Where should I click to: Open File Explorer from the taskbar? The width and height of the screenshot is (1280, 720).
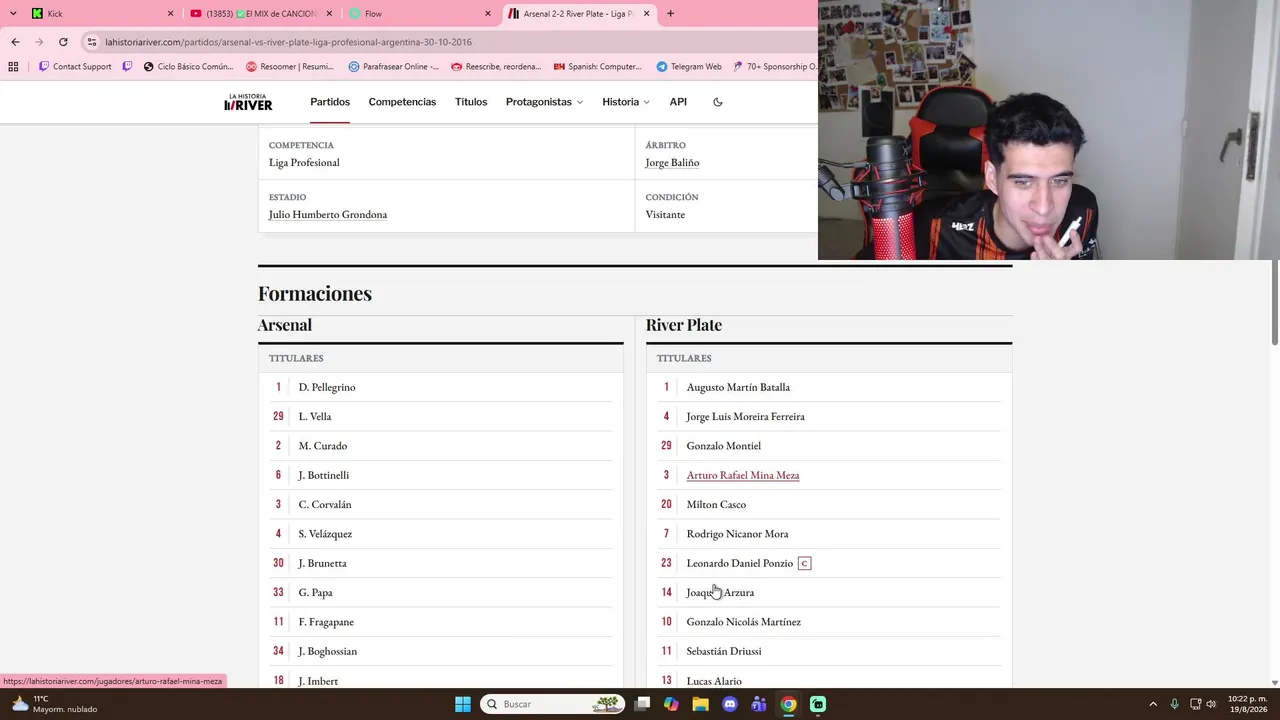click(x=700, y=704)
